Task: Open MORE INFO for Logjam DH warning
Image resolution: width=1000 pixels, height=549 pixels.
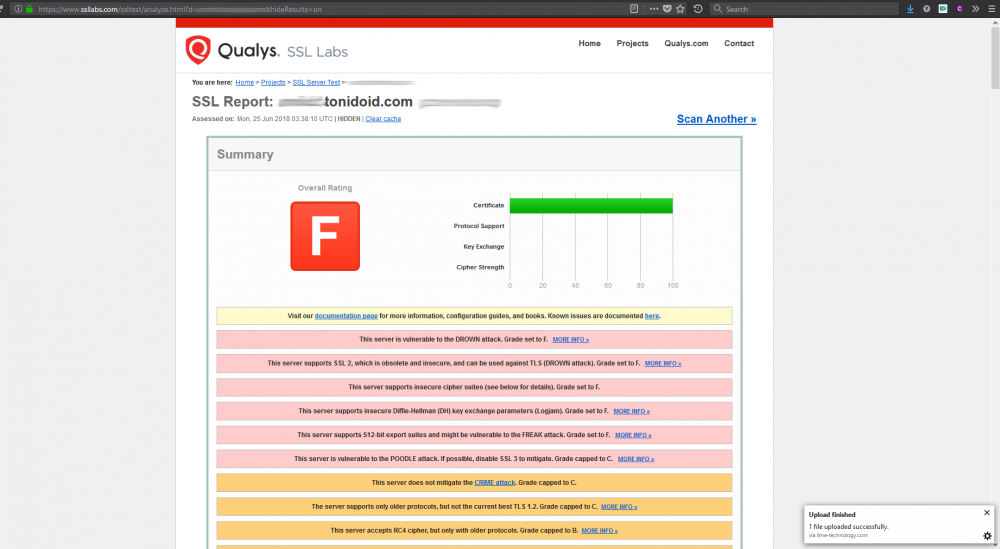Action: [x=631, y=411]
